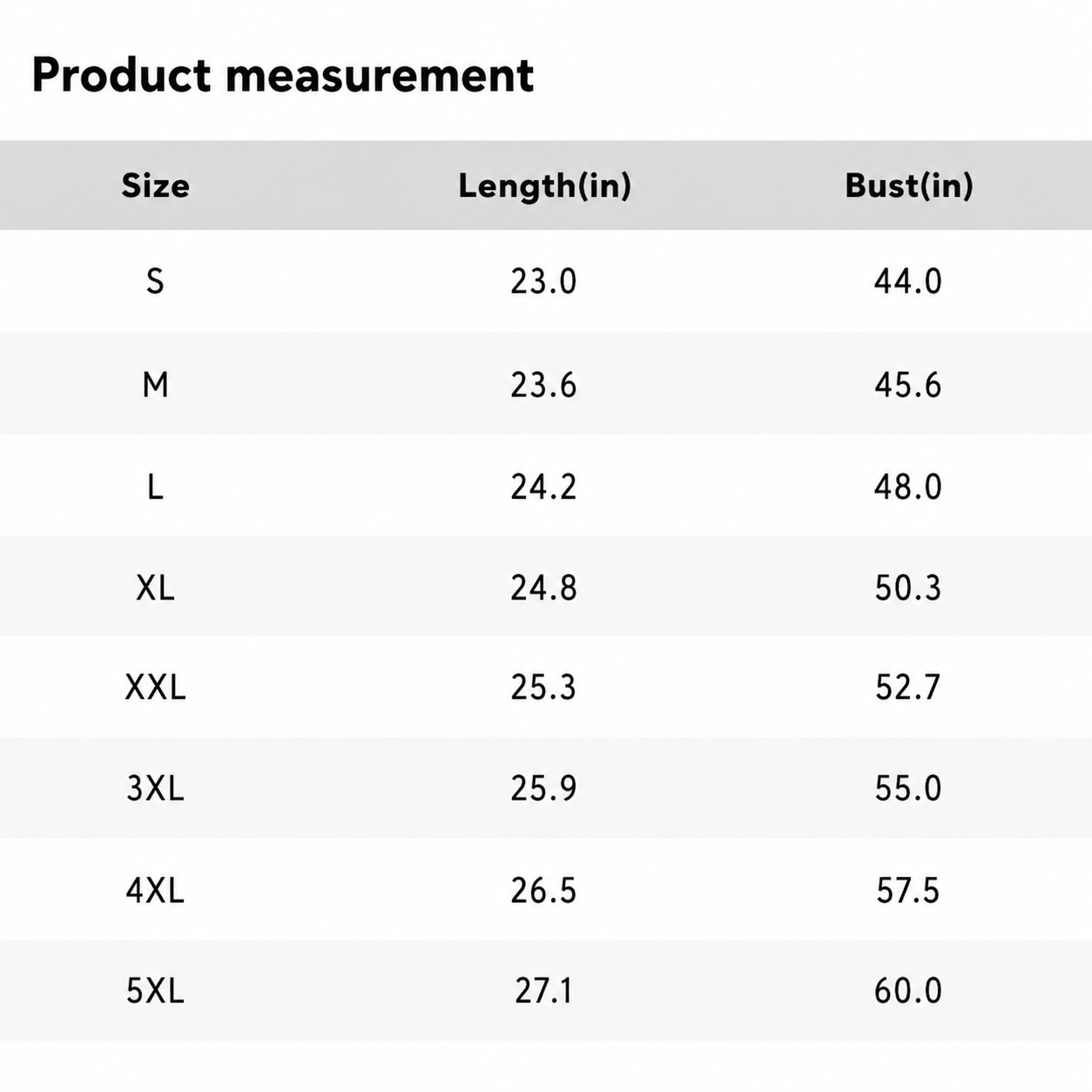Image resolution: width=1092 pixels, height=1092 pixels.
Task: Select the Length(in) column header
Action: pos(544,185)
